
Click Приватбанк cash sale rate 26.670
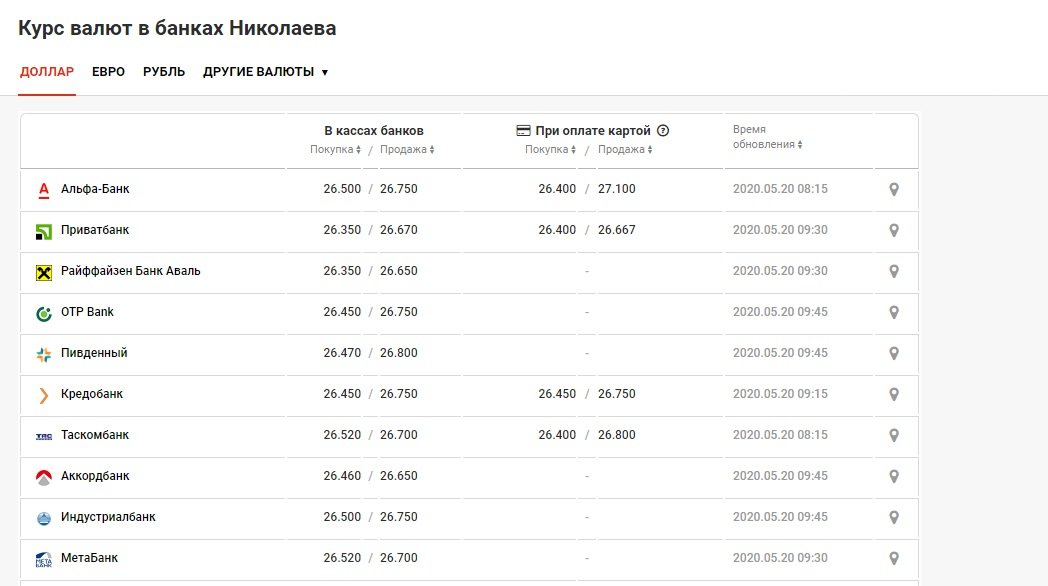(x=398, y=230)
